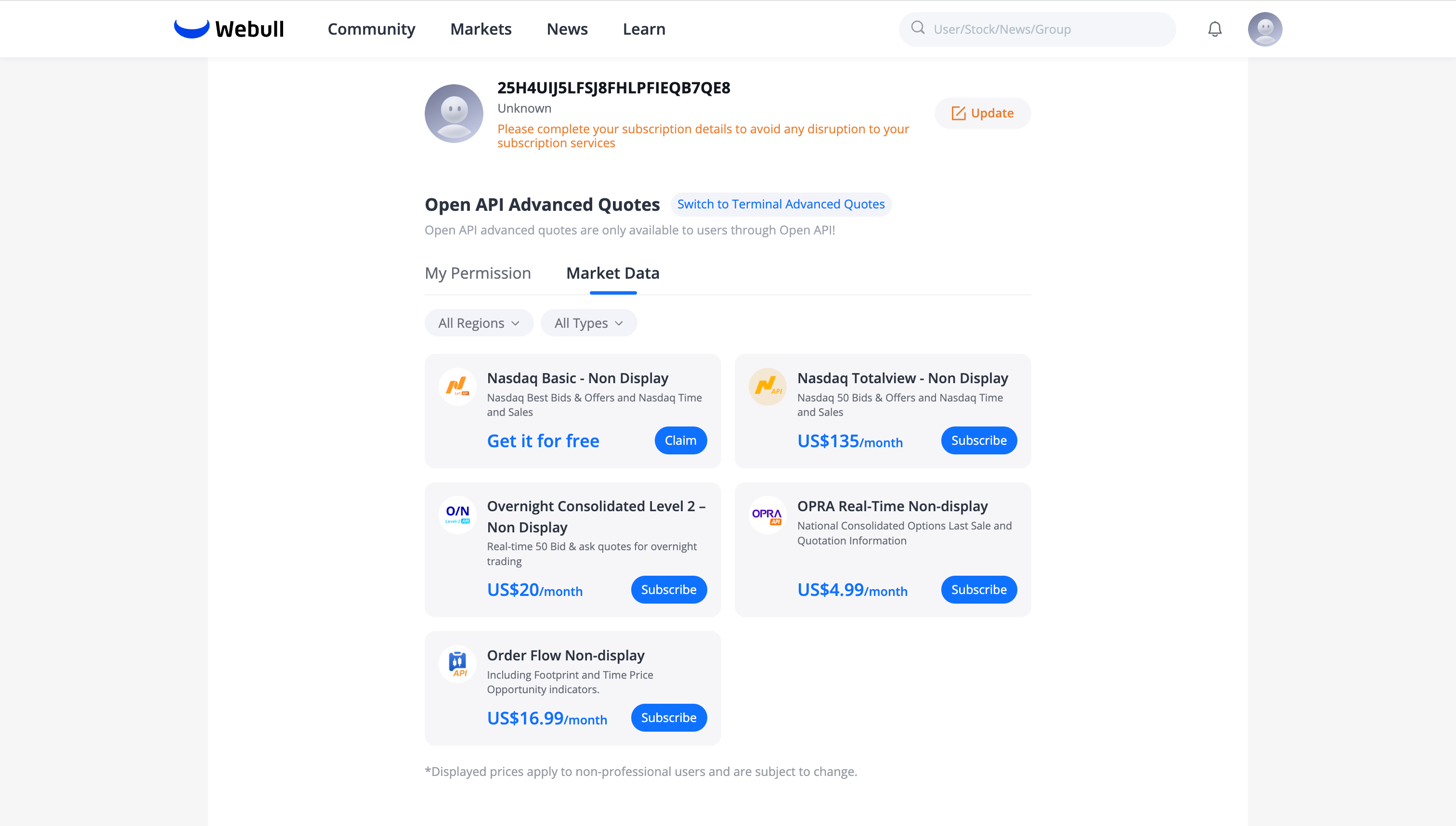Click 'Nasdaq 50 Bids & Offers' description
The width and height of the screenshot is (1456, 826).
(900, 405)
